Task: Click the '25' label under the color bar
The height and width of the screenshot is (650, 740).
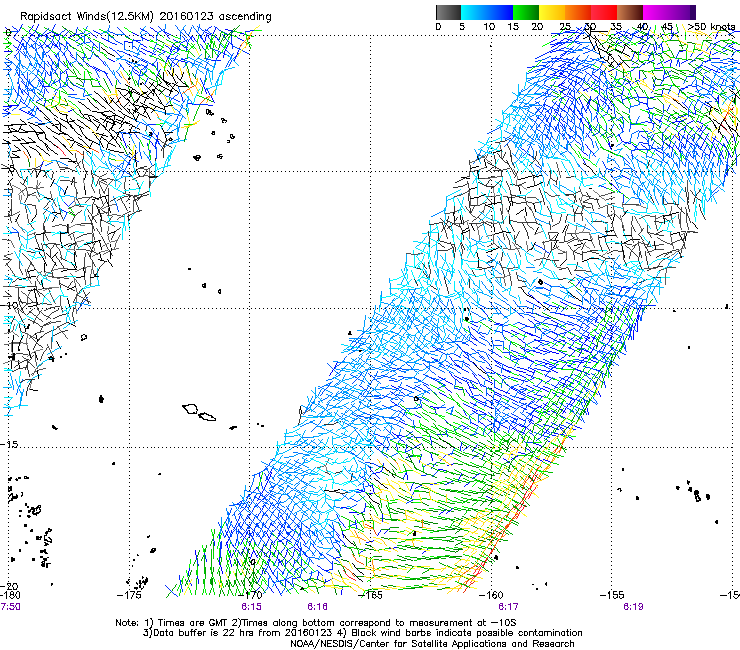Action: coord(565,26)
